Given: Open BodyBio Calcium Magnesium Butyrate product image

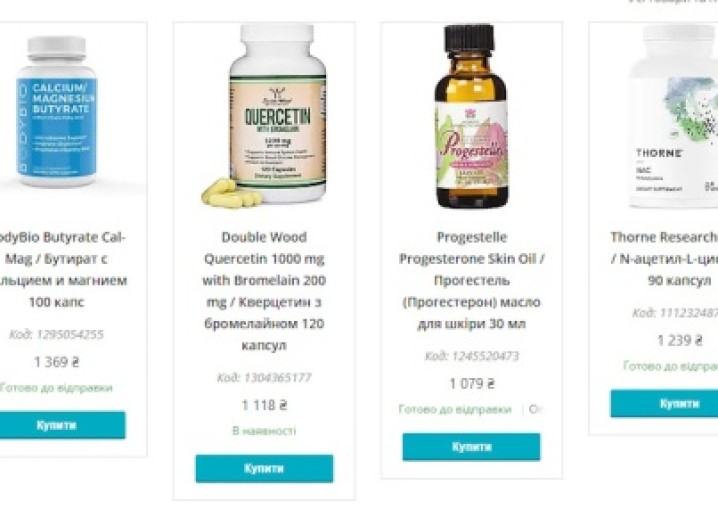Looking at the screenshot, I should tap(57, 112).
